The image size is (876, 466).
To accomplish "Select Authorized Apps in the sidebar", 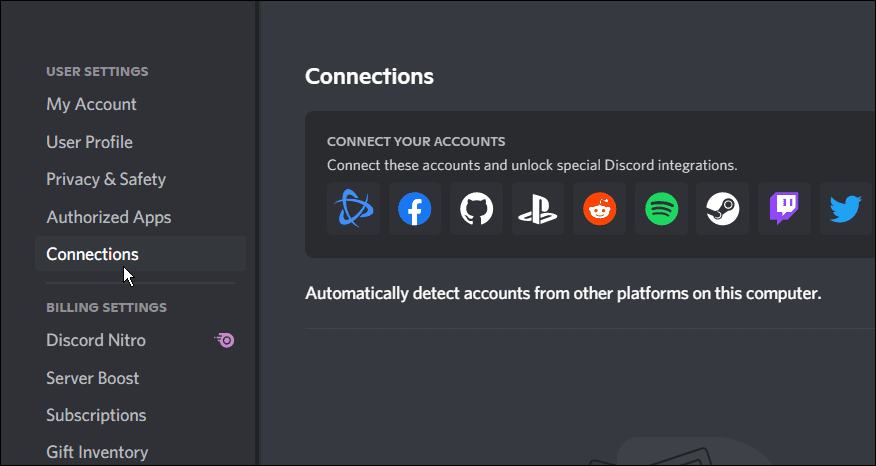I will (x=108, y=217).
